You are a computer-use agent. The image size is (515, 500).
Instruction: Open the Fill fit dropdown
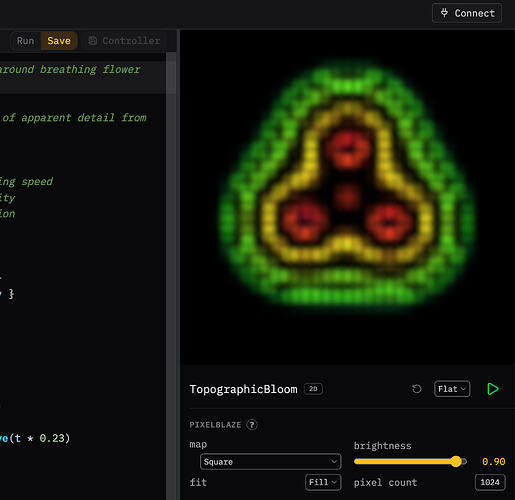tap(323, 482)
